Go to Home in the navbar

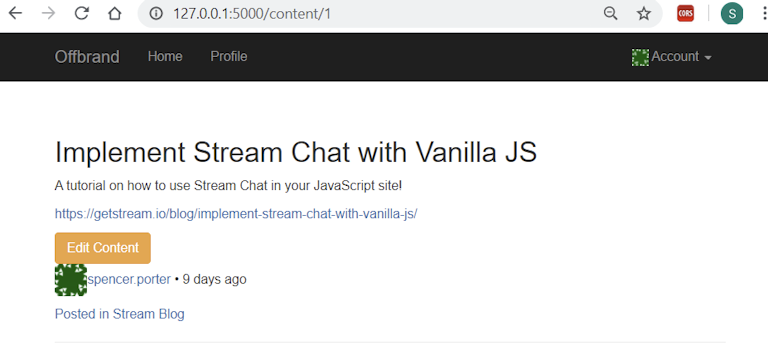coord(165,57)
